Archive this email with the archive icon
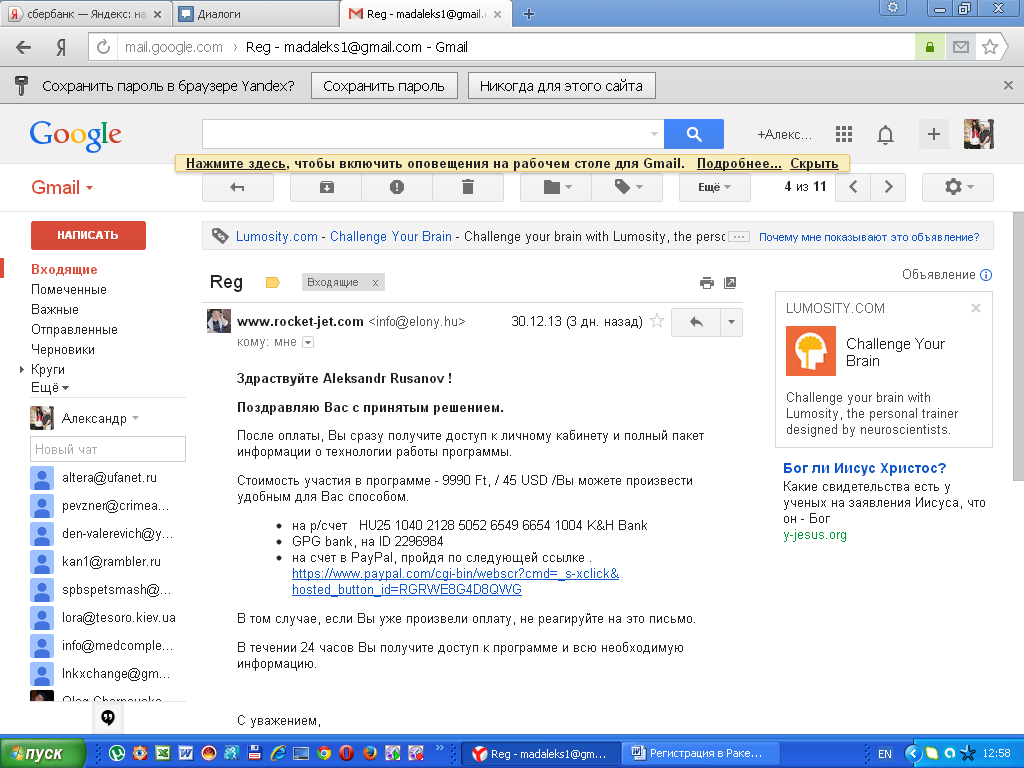The image size is (1024, 768). pos(327,187)
